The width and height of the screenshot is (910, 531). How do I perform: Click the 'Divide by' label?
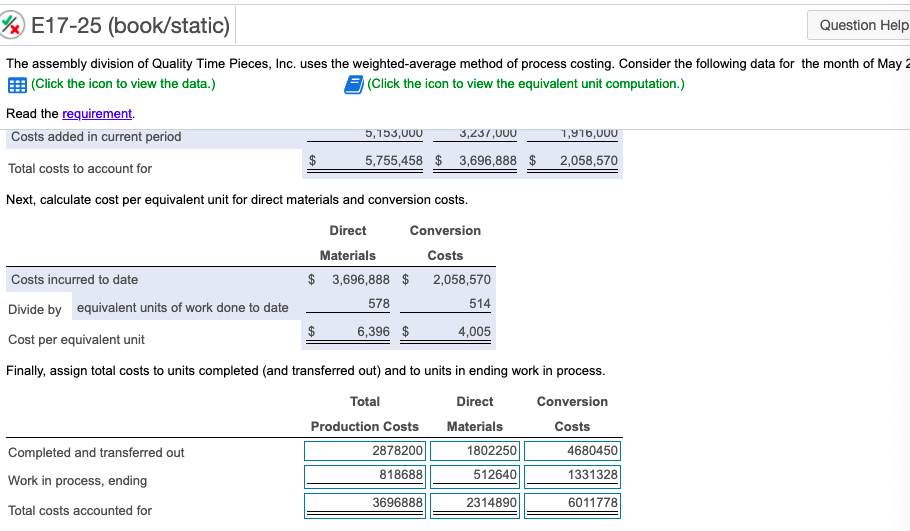35,309
